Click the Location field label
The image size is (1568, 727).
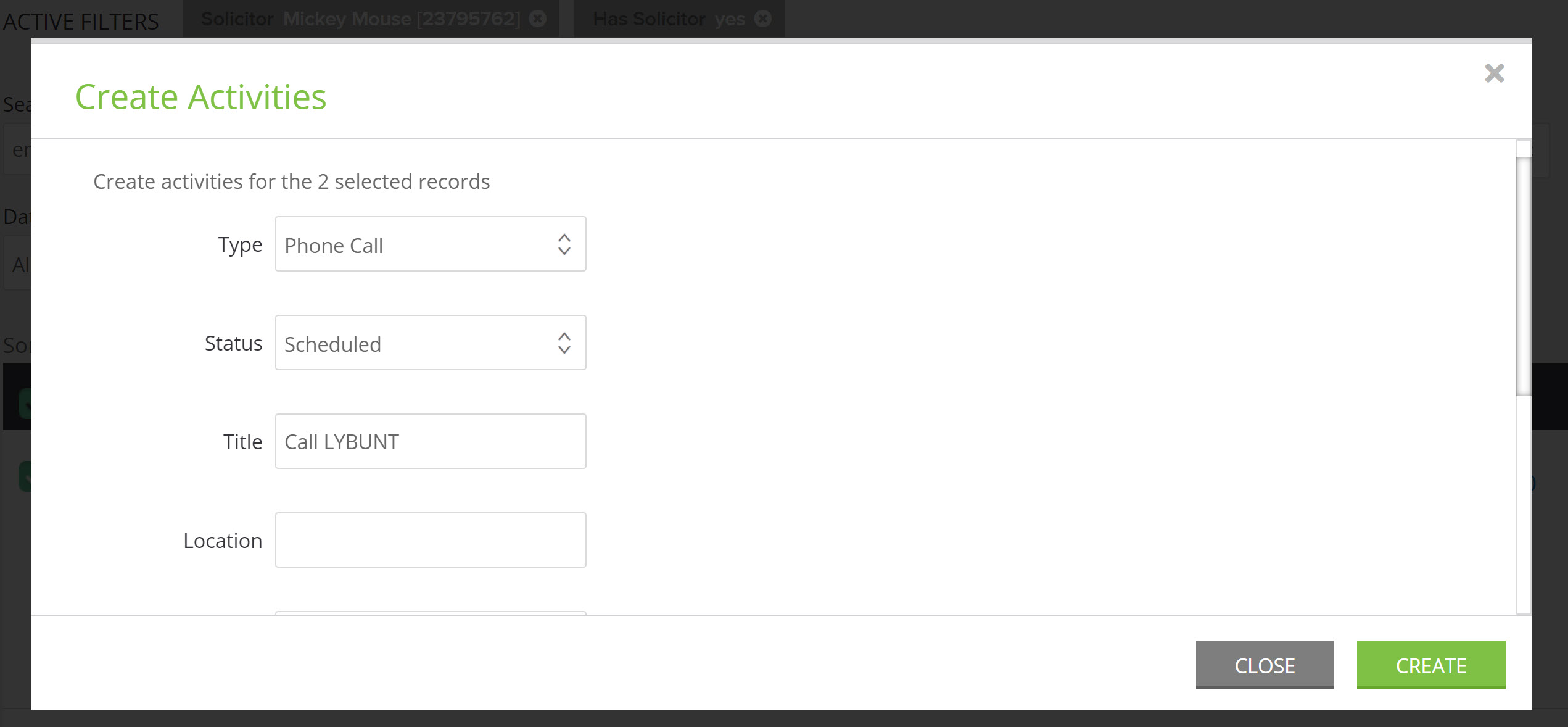coord(223,541)
